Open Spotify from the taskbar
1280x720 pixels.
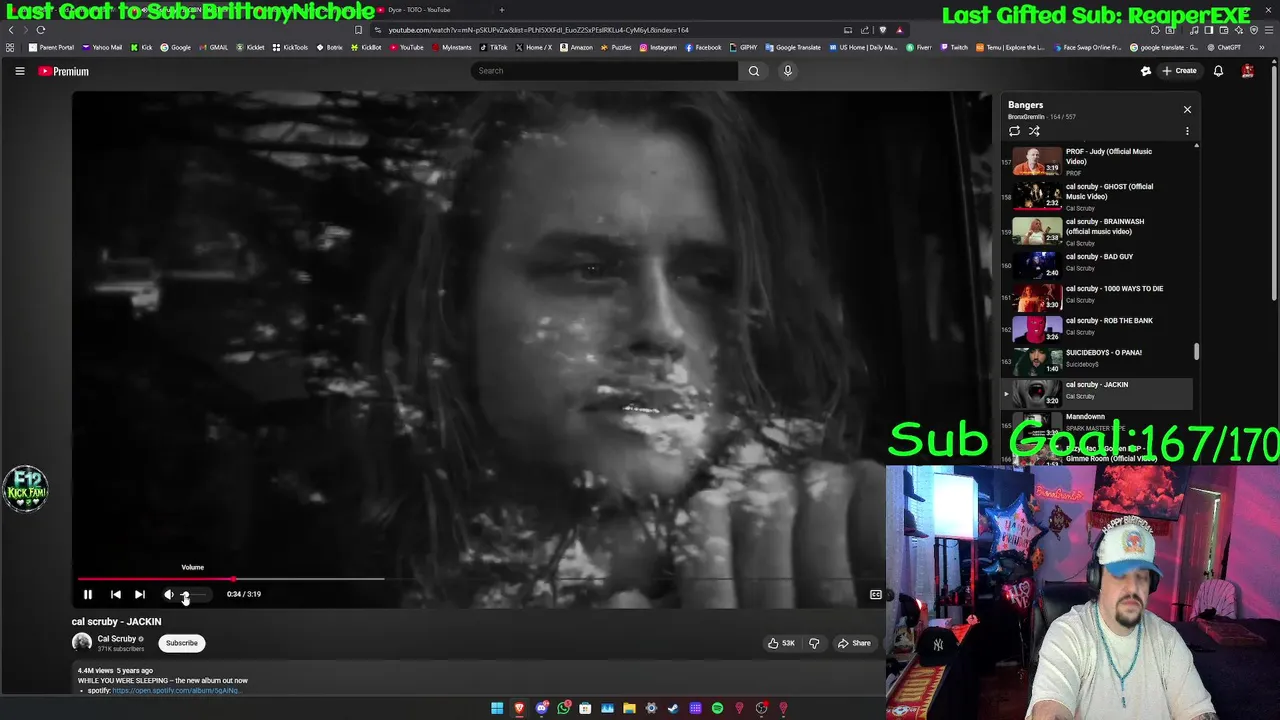pos(717,708)
